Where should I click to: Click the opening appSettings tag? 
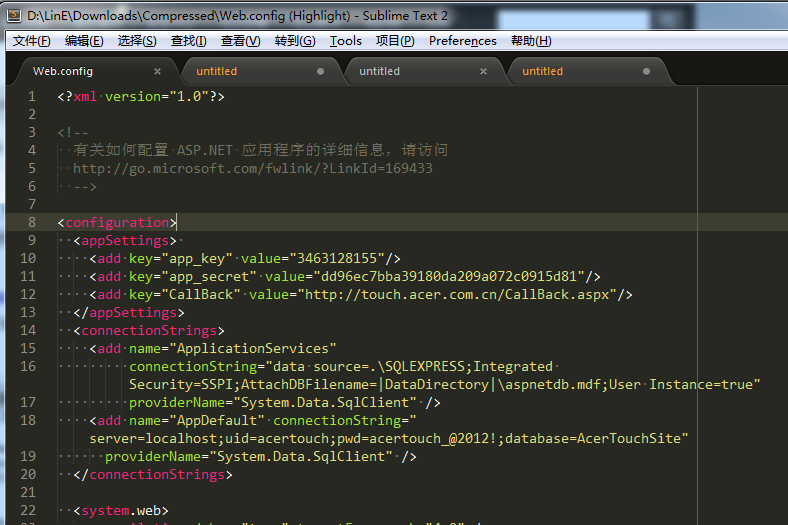pos(125,241)
